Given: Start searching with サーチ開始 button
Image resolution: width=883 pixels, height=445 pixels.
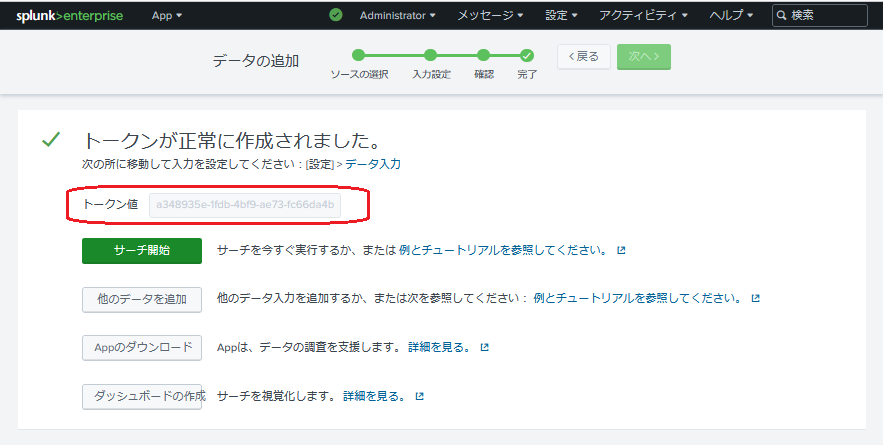Looking at the screenshot, I should click(x=142, y=251).
